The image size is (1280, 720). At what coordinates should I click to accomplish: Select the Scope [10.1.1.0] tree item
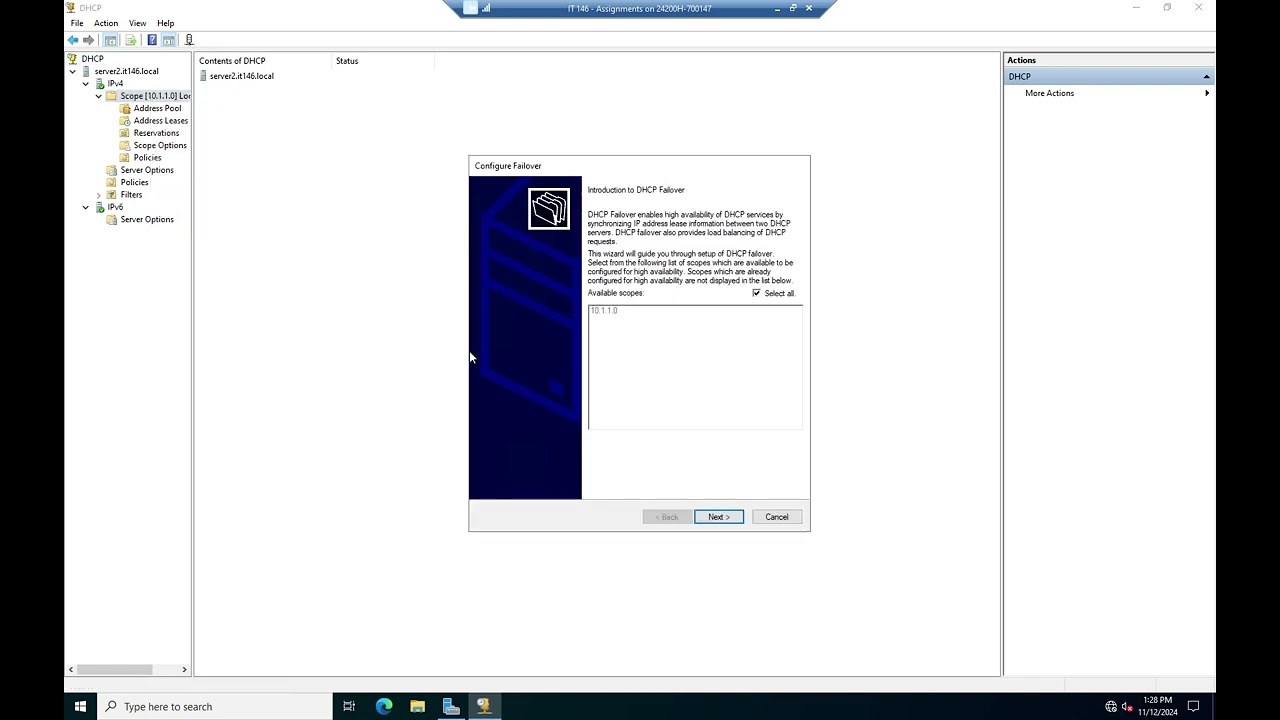[x=155, y=96]
